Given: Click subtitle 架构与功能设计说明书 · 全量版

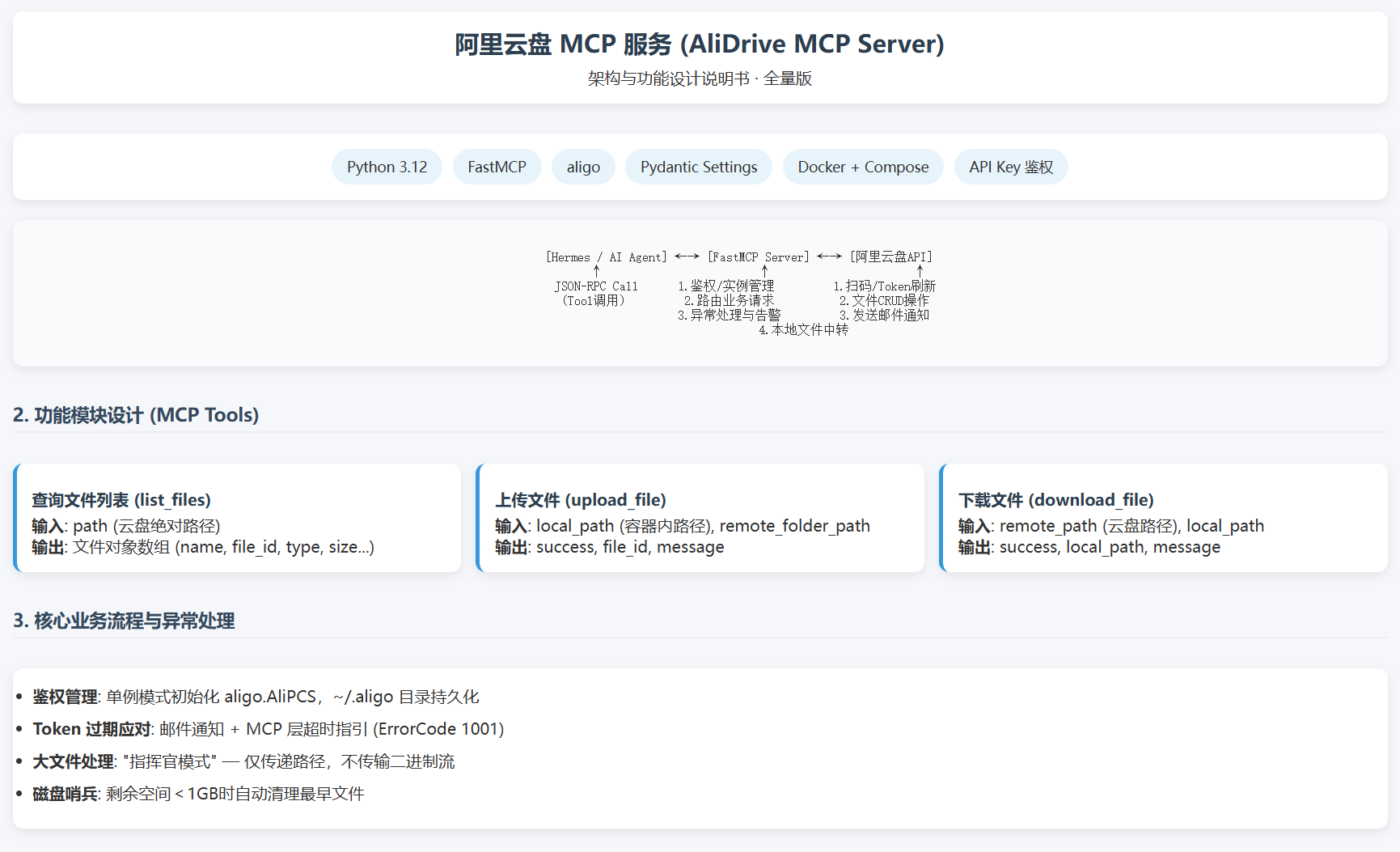Looking at the screenshot, I should (x=700, y=78).
